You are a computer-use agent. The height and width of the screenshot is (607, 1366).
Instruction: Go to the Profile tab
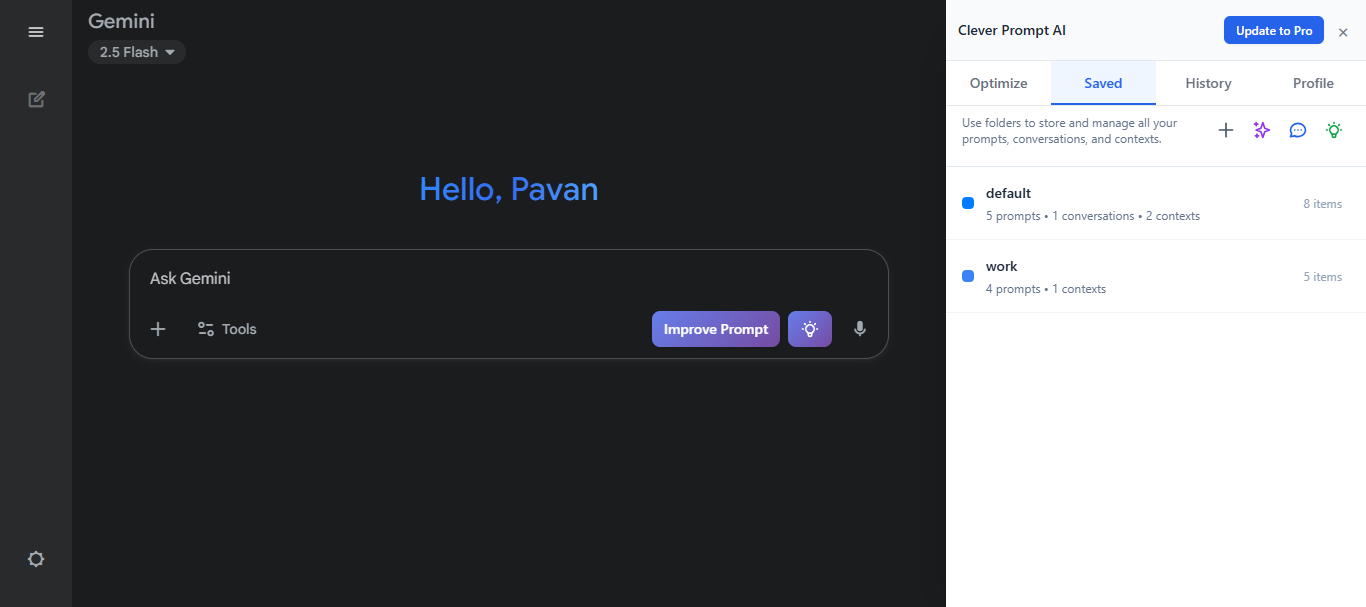coord(1313,83)
